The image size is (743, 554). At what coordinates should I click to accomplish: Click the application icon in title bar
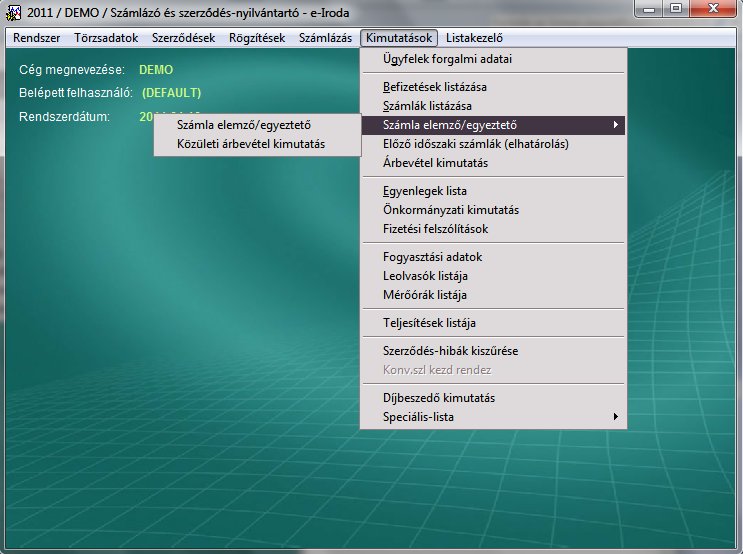[x=14, y=12]
